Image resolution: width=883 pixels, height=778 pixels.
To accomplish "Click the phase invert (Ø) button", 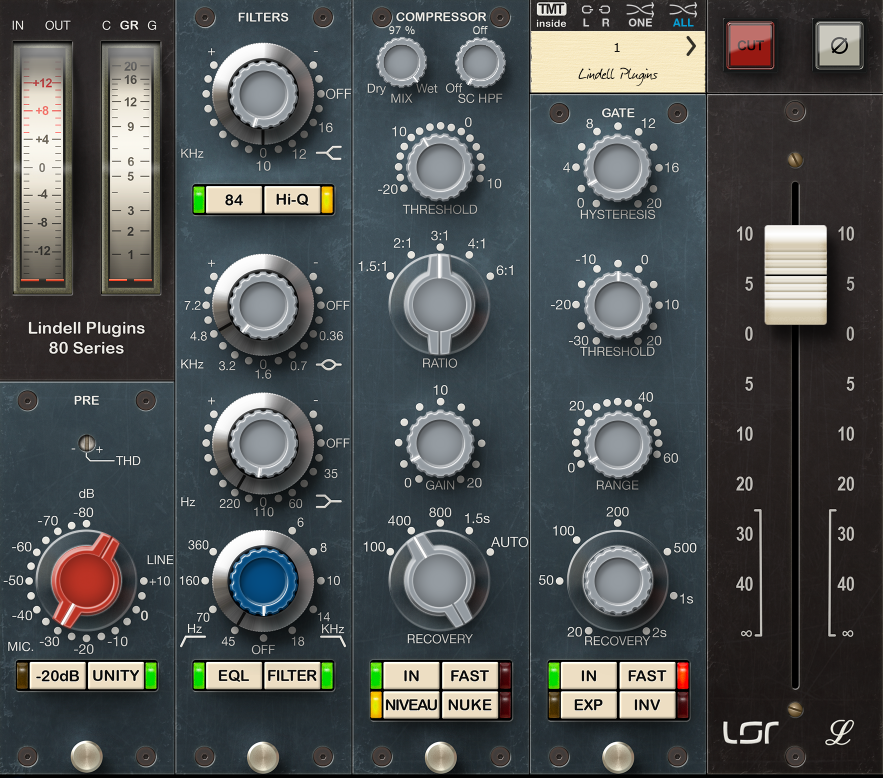I will click(x=838, y=45).
